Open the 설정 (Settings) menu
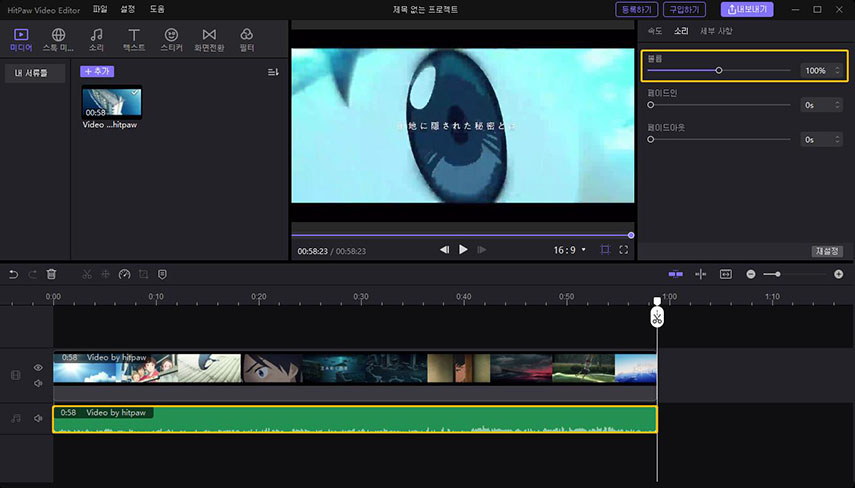This screenshot has height=488, width=855. tap(128, 9)
